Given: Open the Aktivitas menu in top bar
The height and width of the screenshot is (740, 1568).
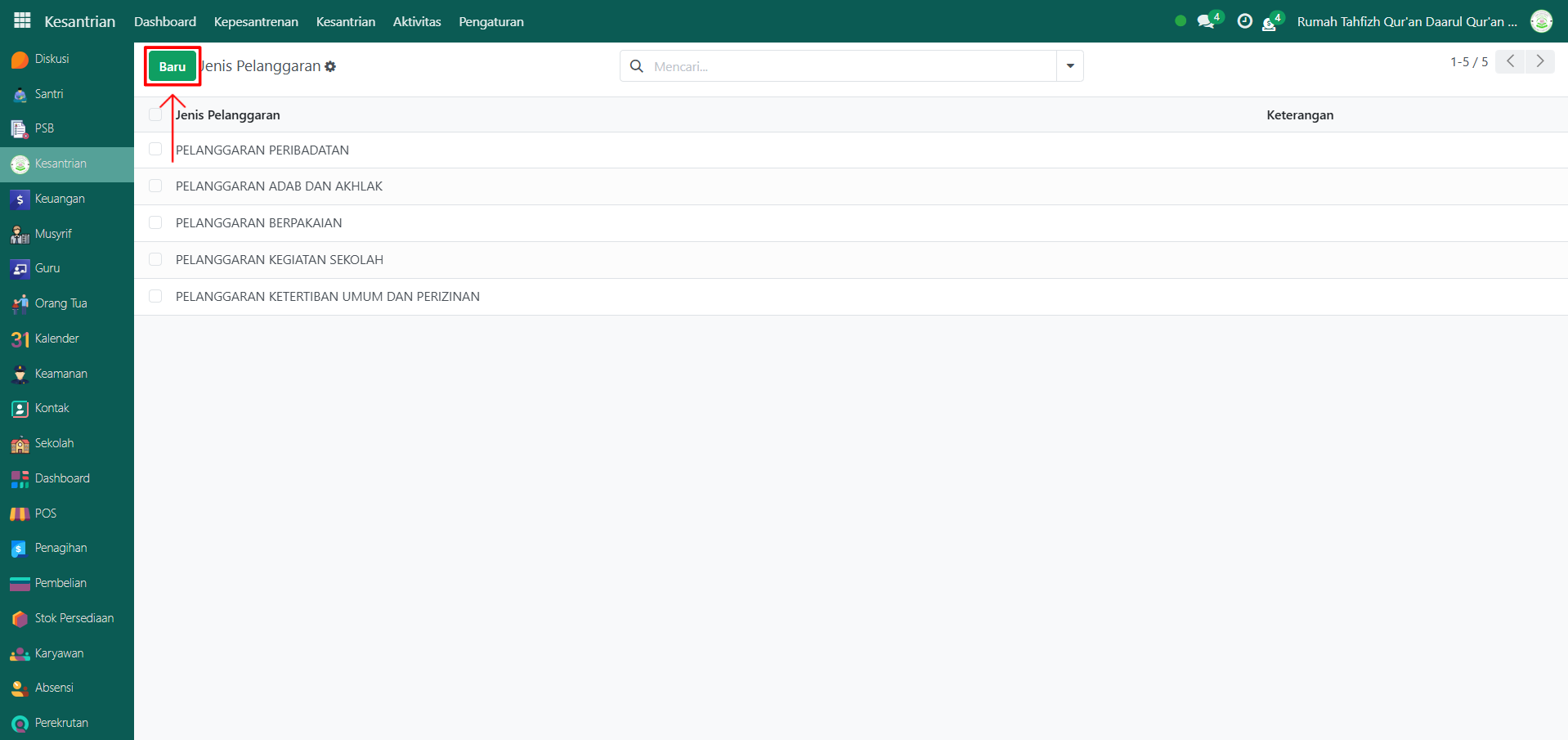Looking at the screenshot, I should pyautogui.click(x=416, y=21).
